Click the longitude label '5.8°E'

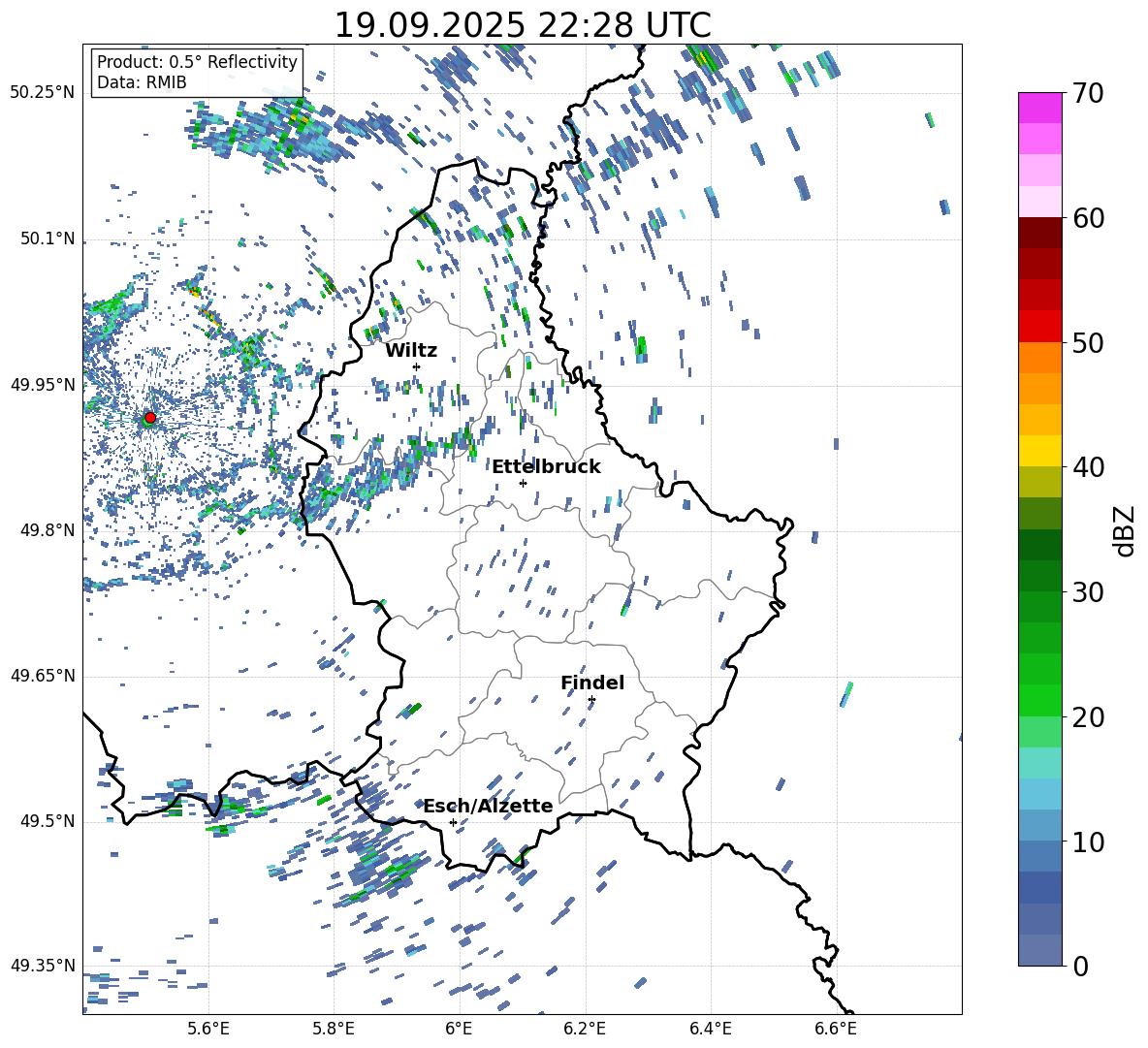334,1029
